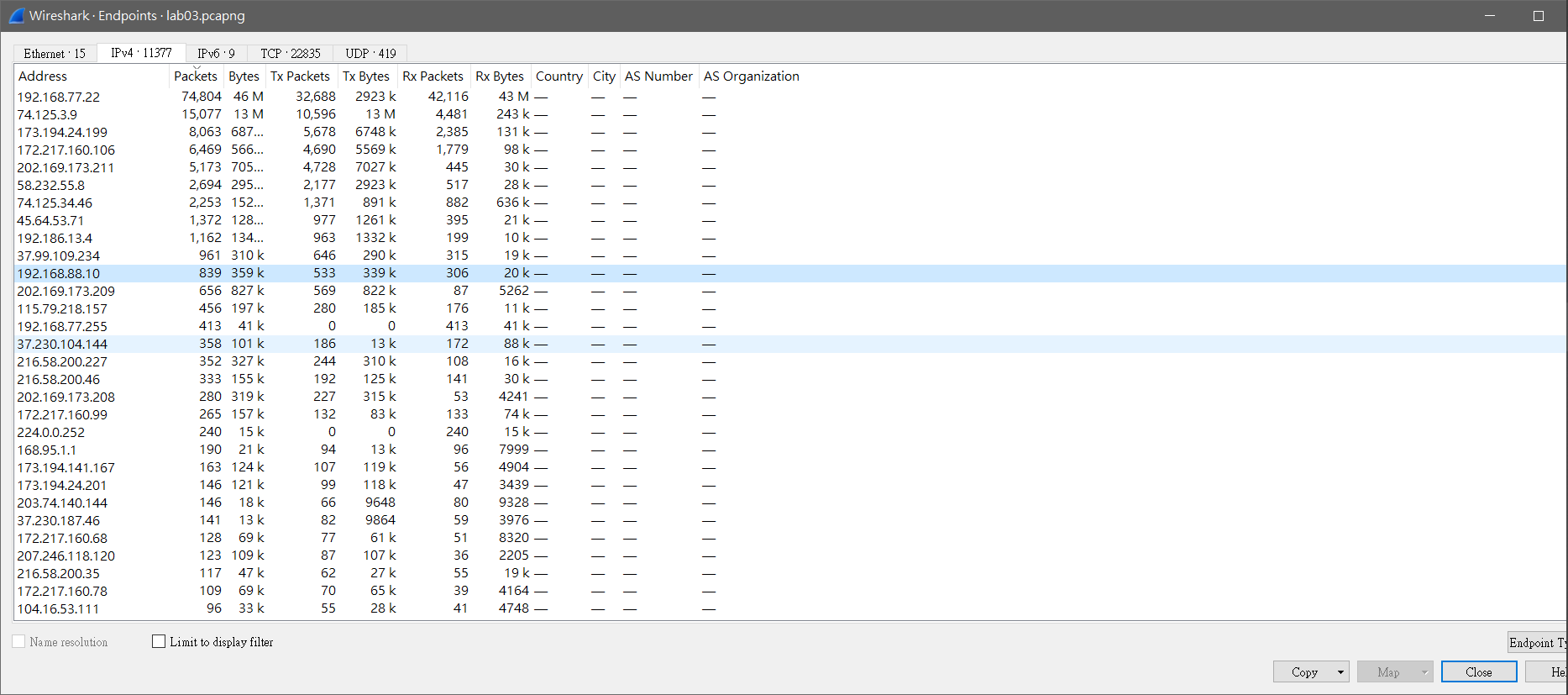The height and width of the screenshot is (695, 1568).
Task: Open the TCP · 22835 tab
Action: (x=290, y=54)
